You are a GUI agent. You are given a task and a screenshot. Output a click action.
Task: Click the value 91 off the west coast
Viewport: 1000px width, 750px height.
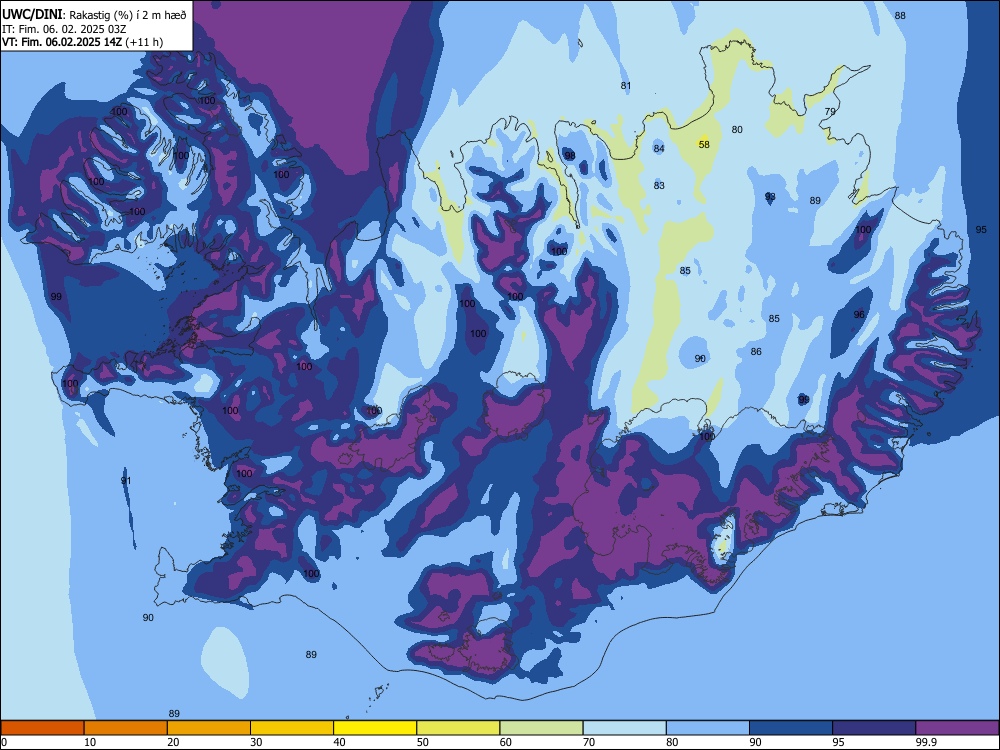pos(126,480)
